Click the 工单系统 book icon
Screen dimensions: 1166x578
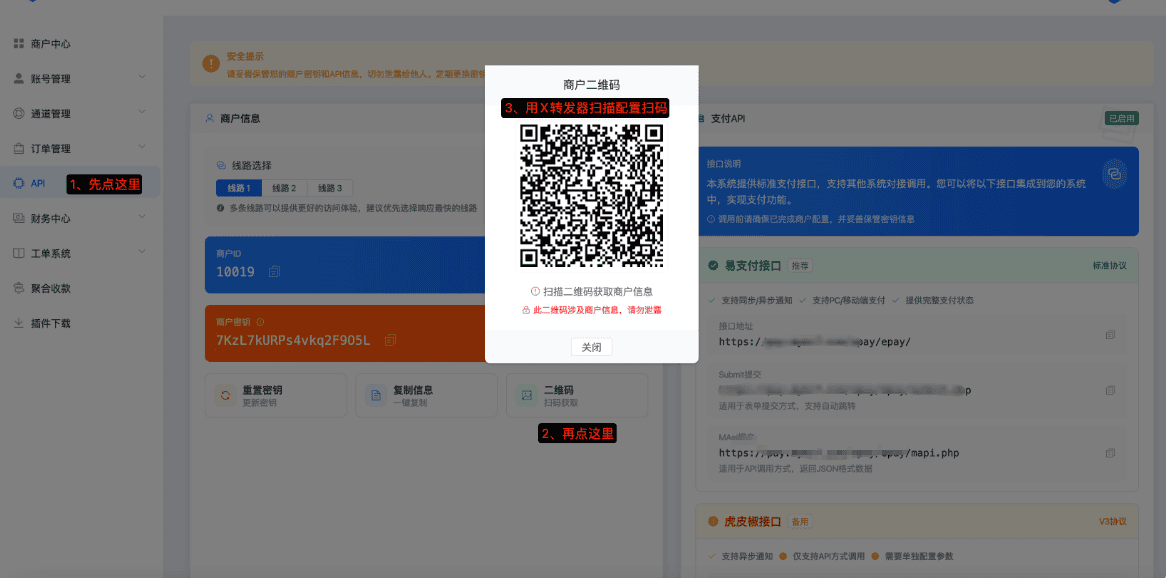tap(19, 253)
